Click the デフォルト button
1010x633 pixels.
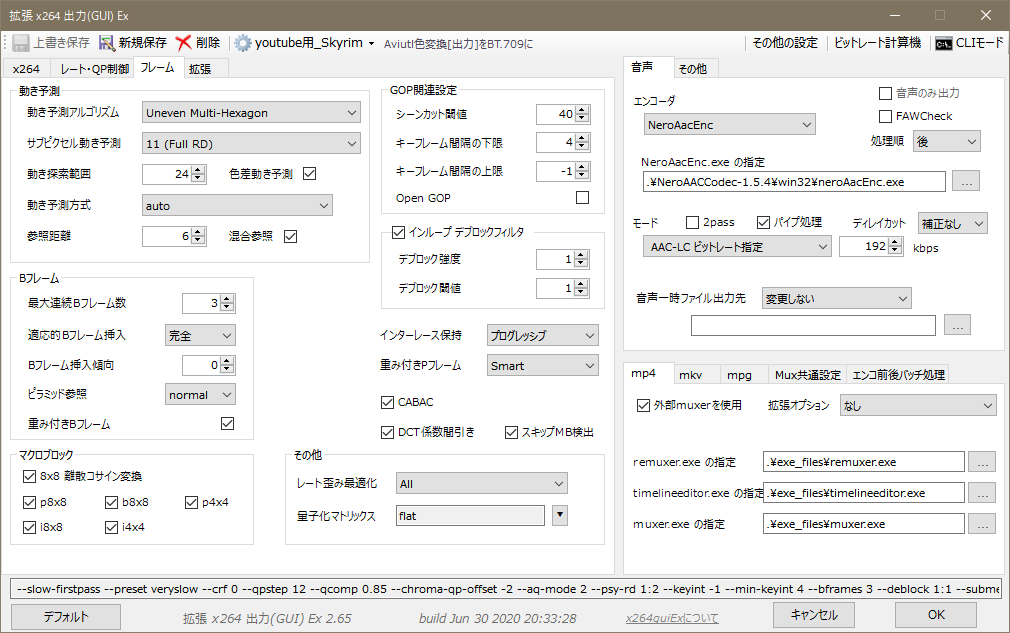click(66, 616)
